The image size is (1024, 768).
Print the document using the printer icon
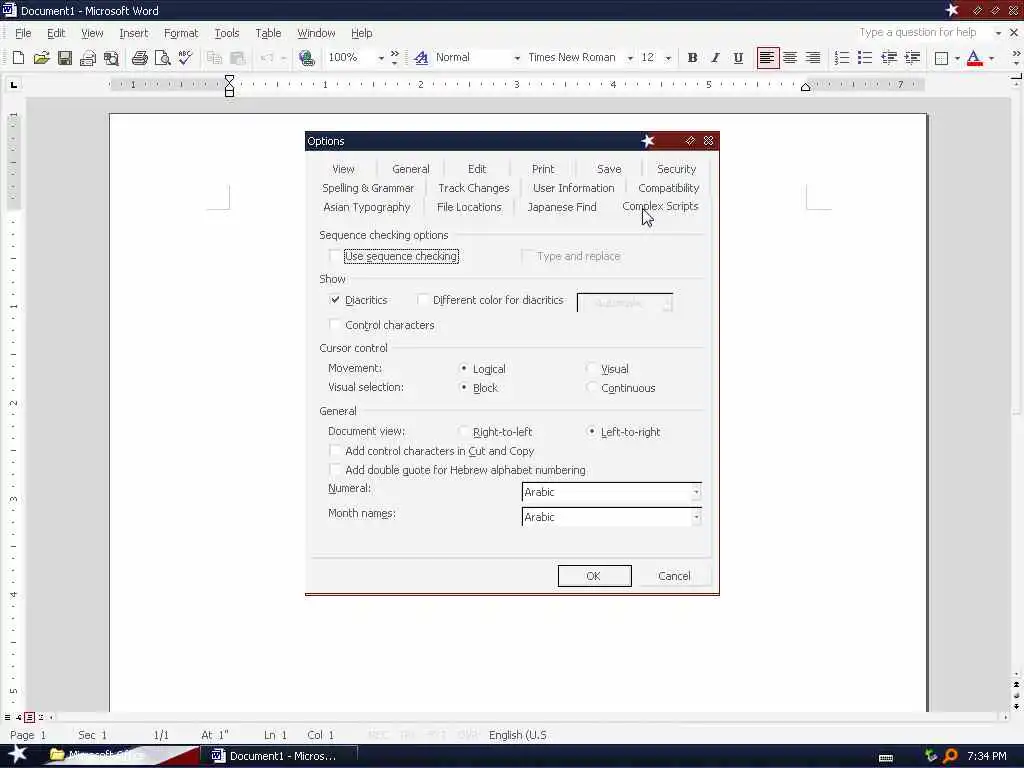[139, 58]
